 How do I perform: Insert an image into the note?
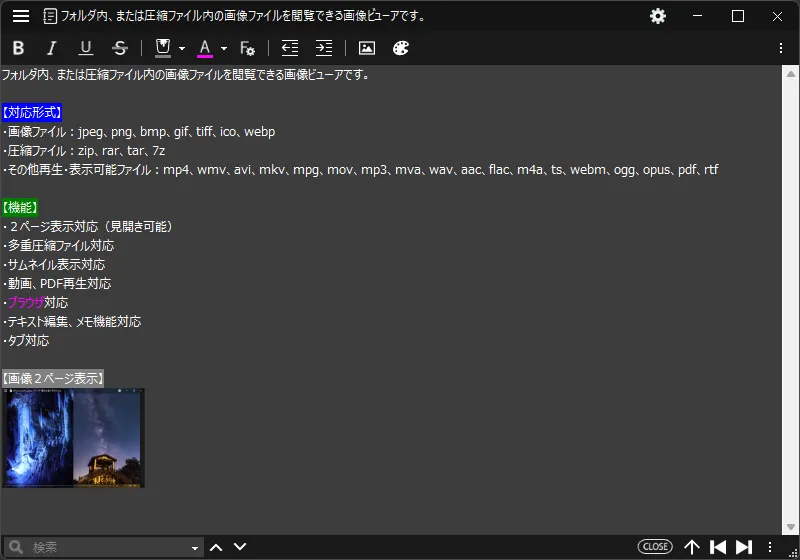tap(367, 48)
